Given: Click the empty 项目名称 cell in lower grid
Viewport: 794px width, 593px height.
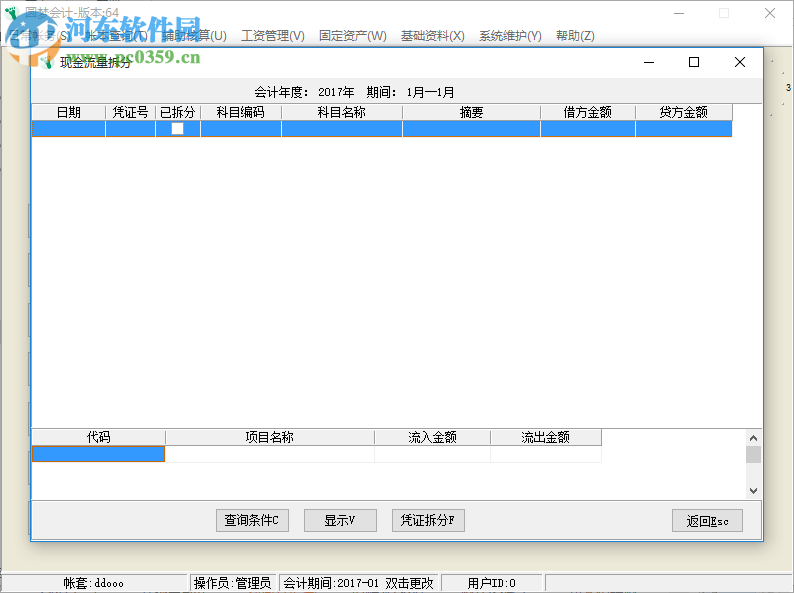Looking at the screenshot, I should pyautogui.click(x=269, y=454).
